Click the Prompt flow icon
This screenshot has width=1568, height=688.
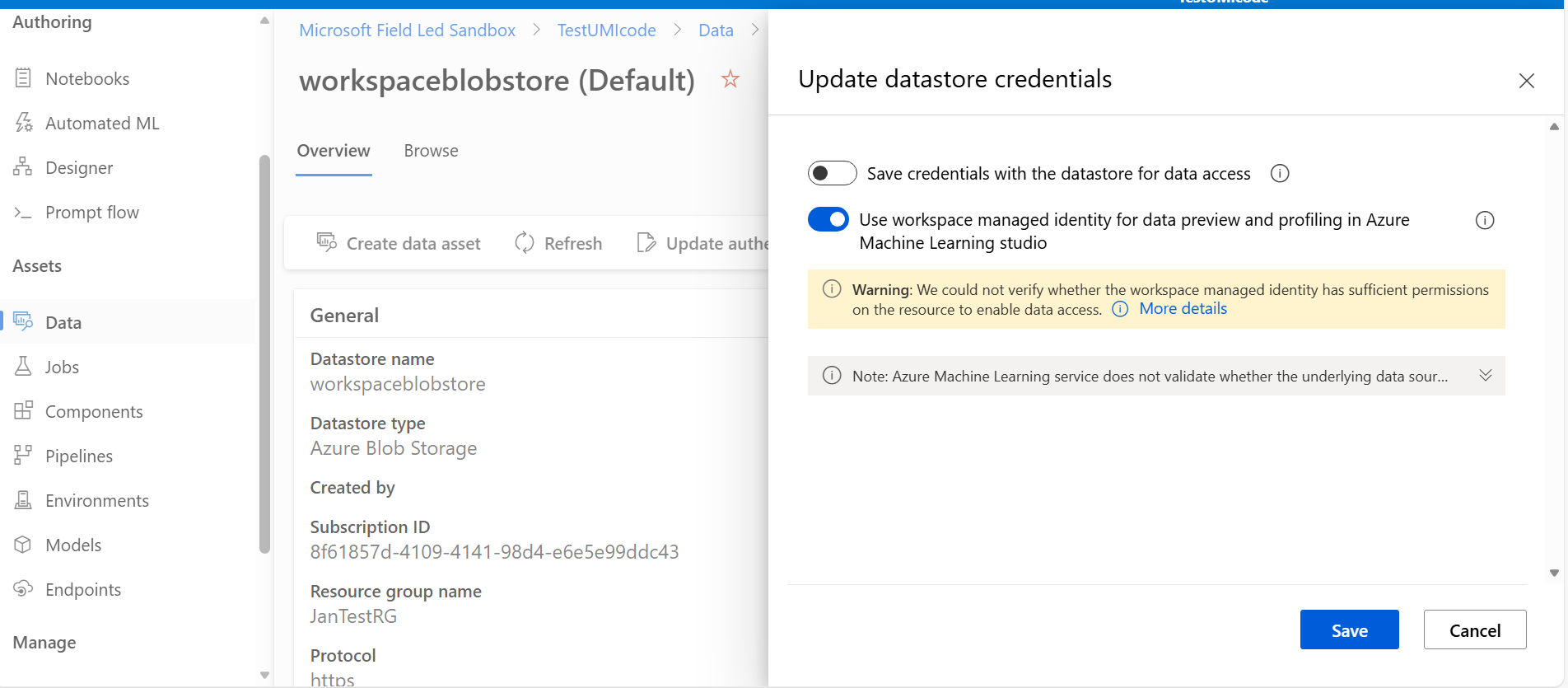(23, 213)
